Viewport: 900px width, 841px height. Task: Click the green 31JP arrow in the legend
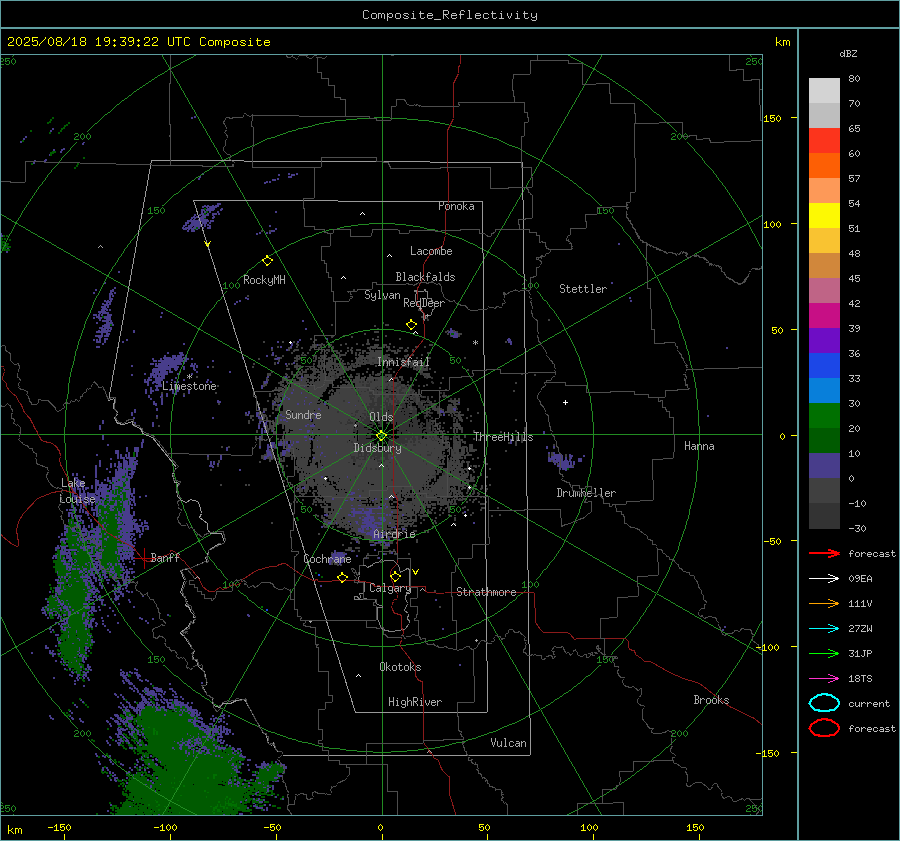[x=824, y=653]
